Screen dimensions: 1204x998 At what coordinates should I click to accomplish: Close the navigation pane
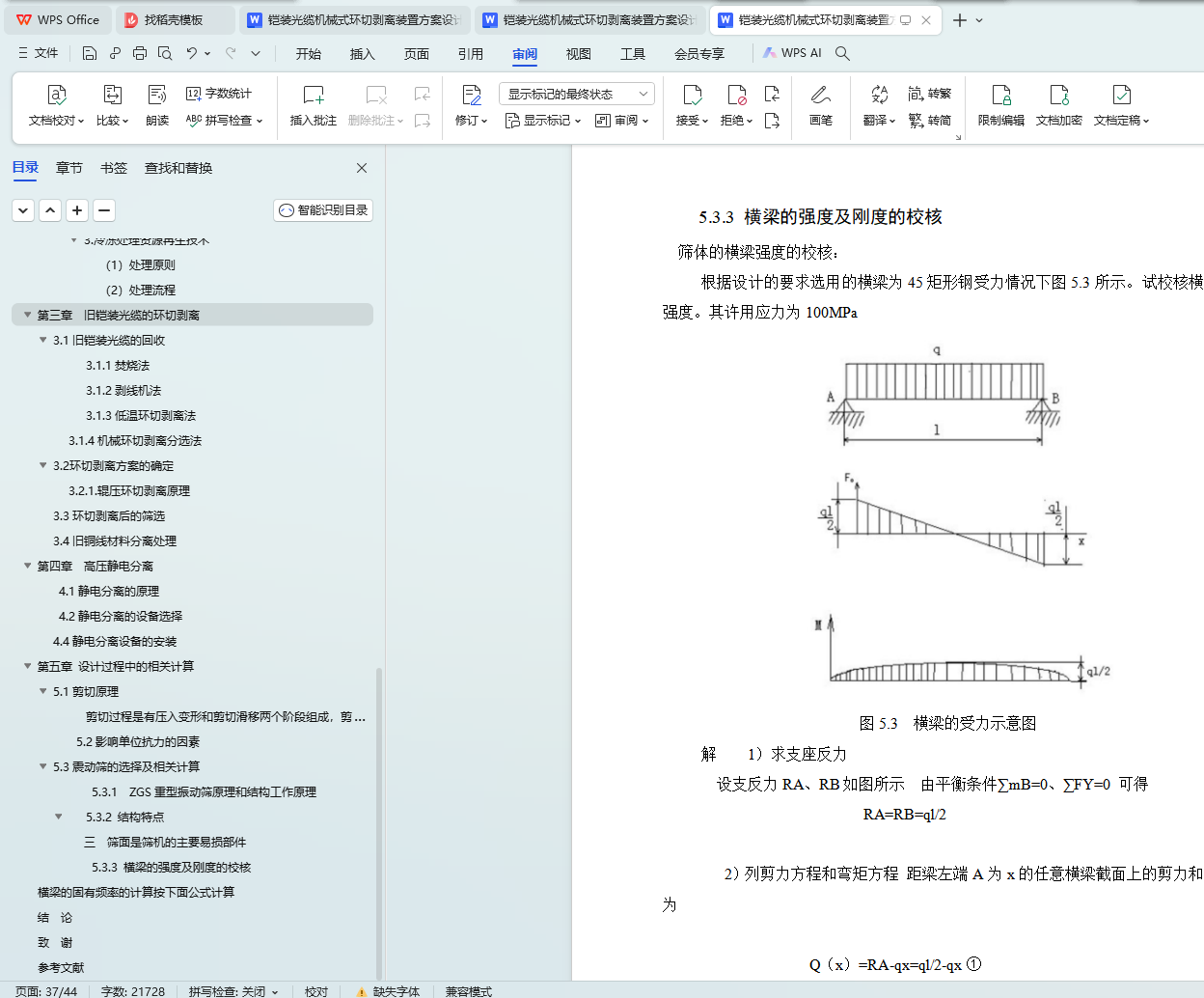click(362, 168)
